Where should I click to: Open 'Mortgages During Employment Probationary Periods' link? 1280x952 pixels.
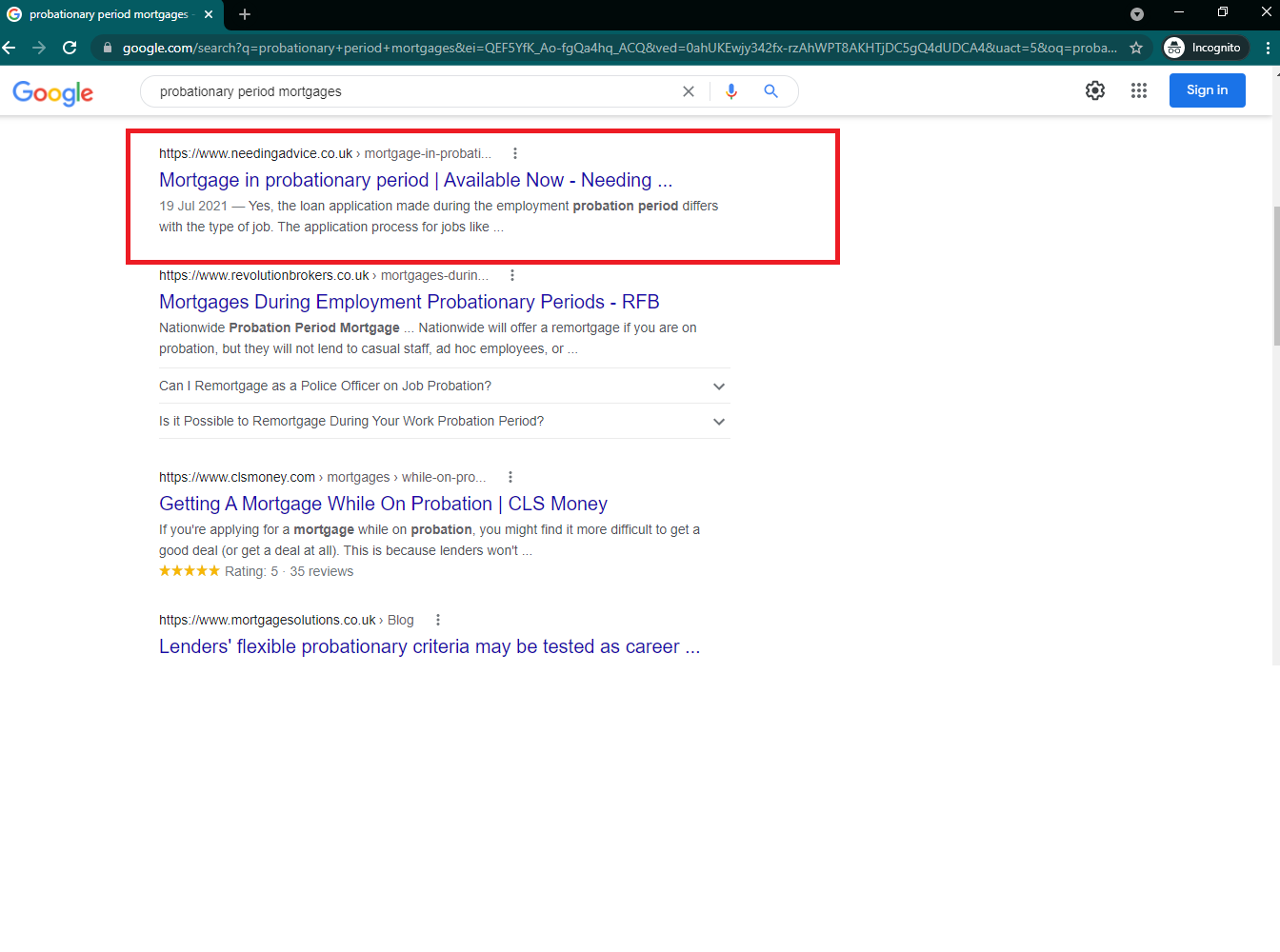click(409, 302)
